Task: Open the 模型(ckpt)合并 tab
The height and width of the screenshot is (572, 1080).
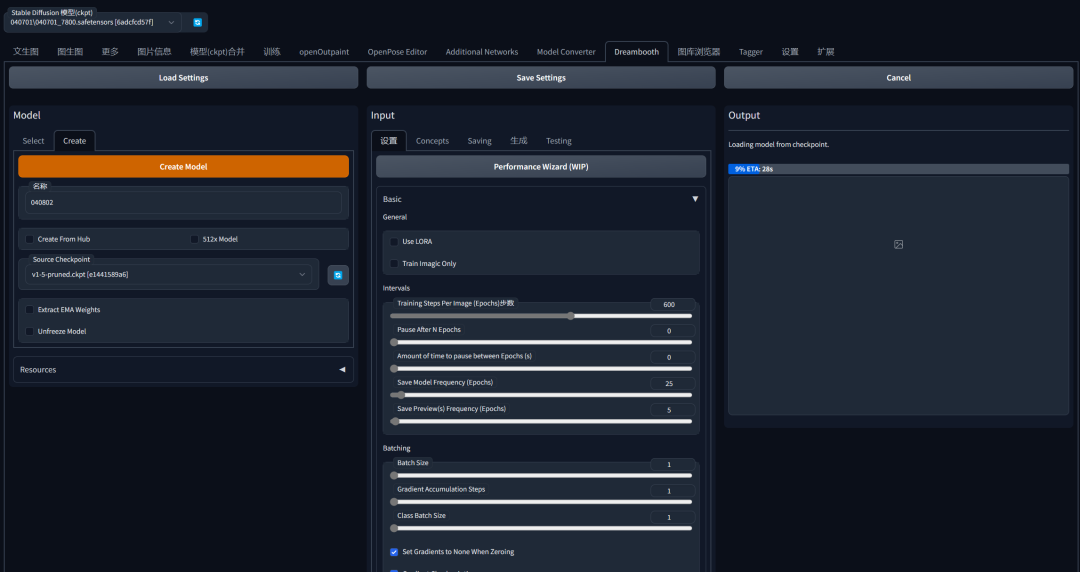Action: (217, 52)
